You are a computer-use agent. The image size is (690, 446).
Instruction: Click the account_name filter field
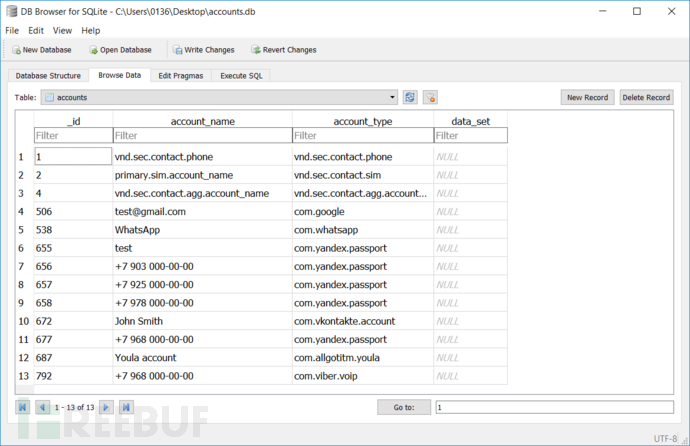click(x=203, y=135)
